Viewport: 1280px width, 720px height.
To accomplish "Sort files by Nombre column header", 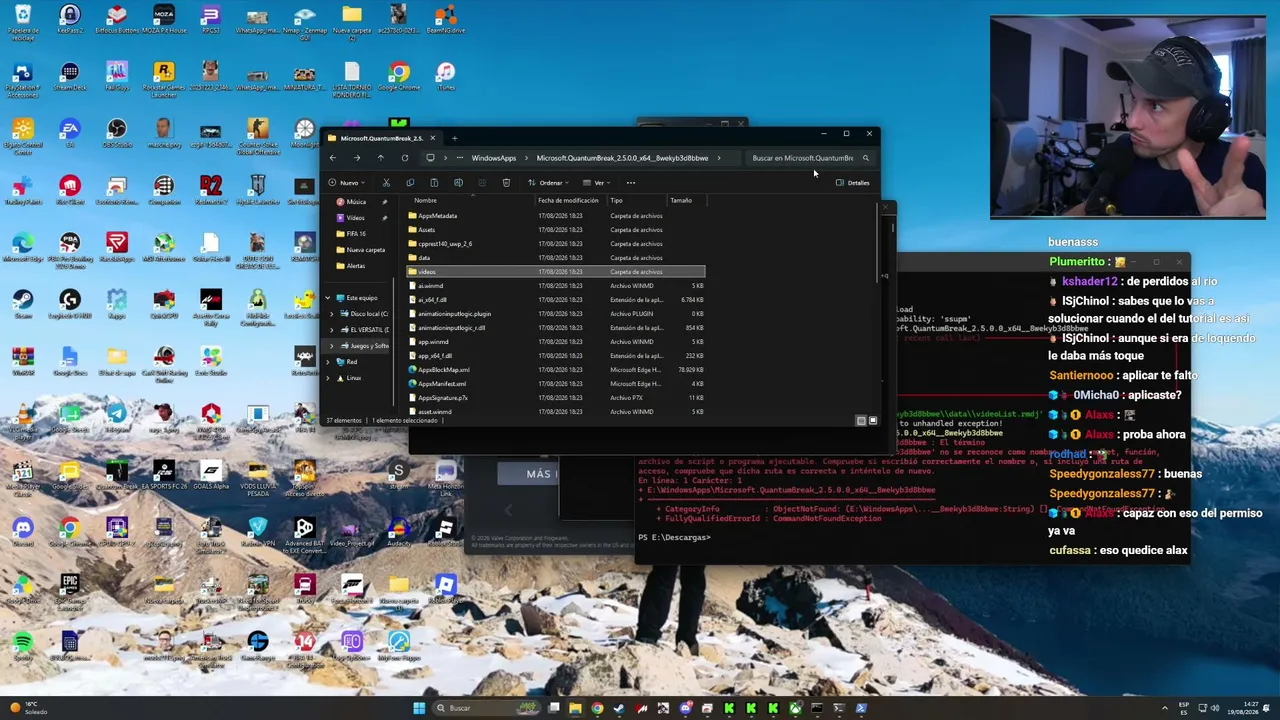I will (x=425, y=201).
